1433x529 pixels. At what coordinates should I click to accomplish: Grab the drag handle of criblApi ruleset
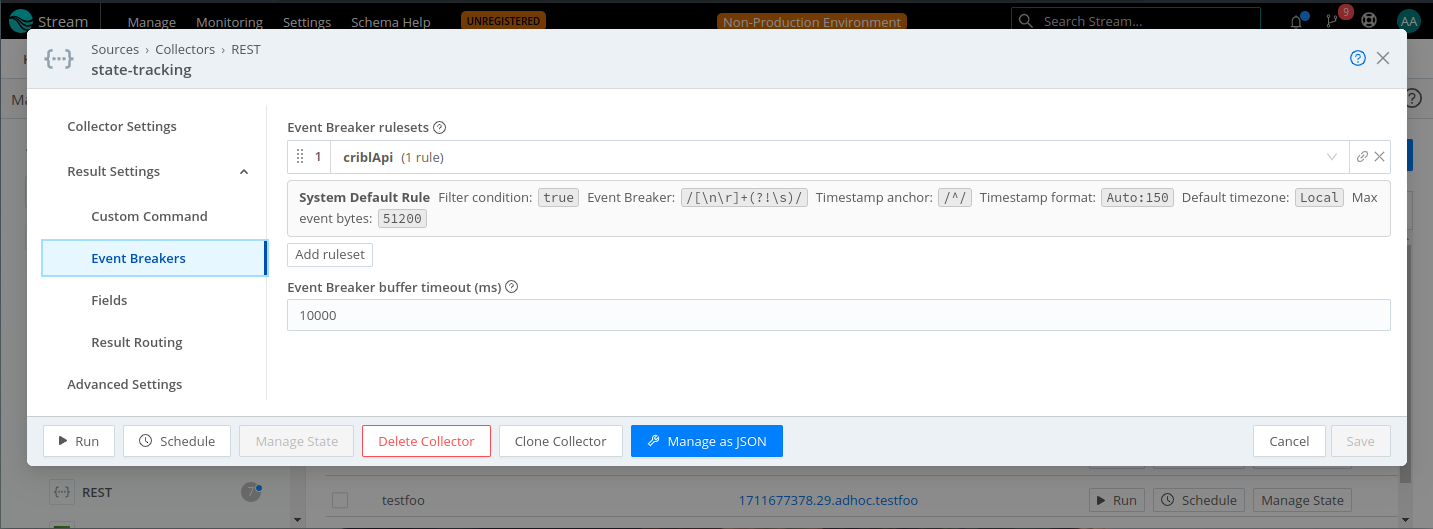(300, 157)
